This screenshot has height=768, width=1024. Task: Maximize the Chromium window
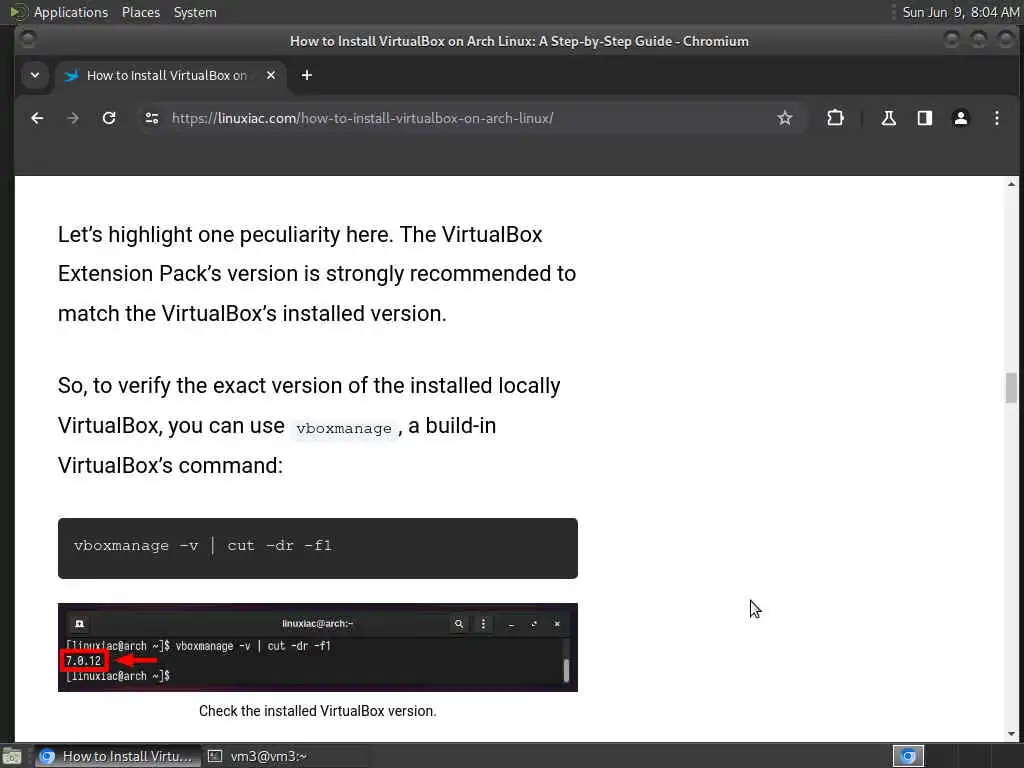(978, 40)
